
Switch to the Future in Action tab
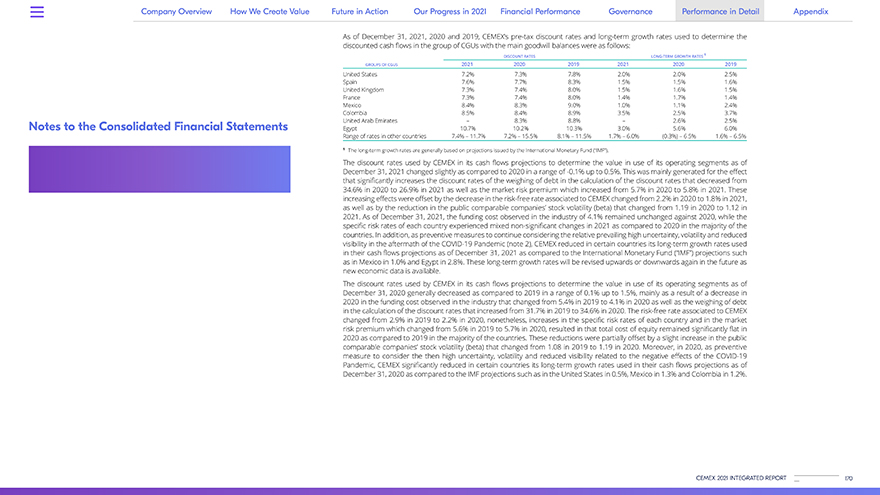pos(360,11)
